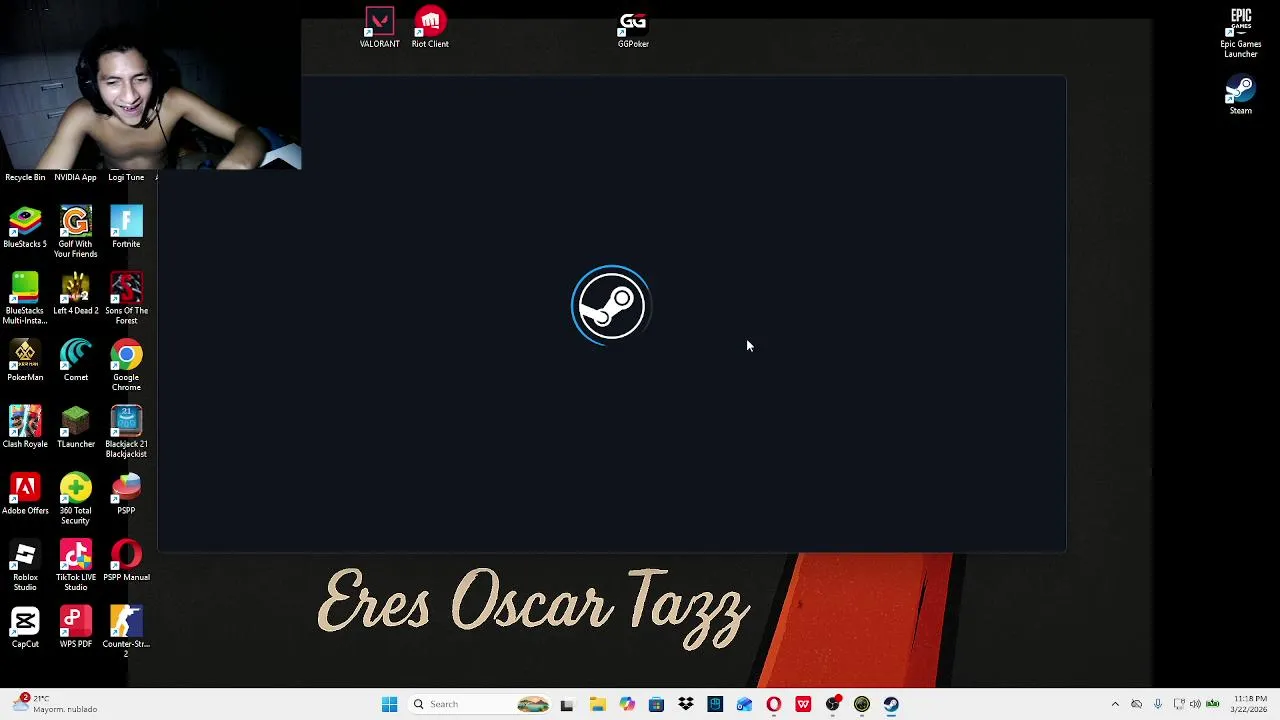Open the clock and date panel
This screenshot has height=720, width=1280.
point(1250,704)
